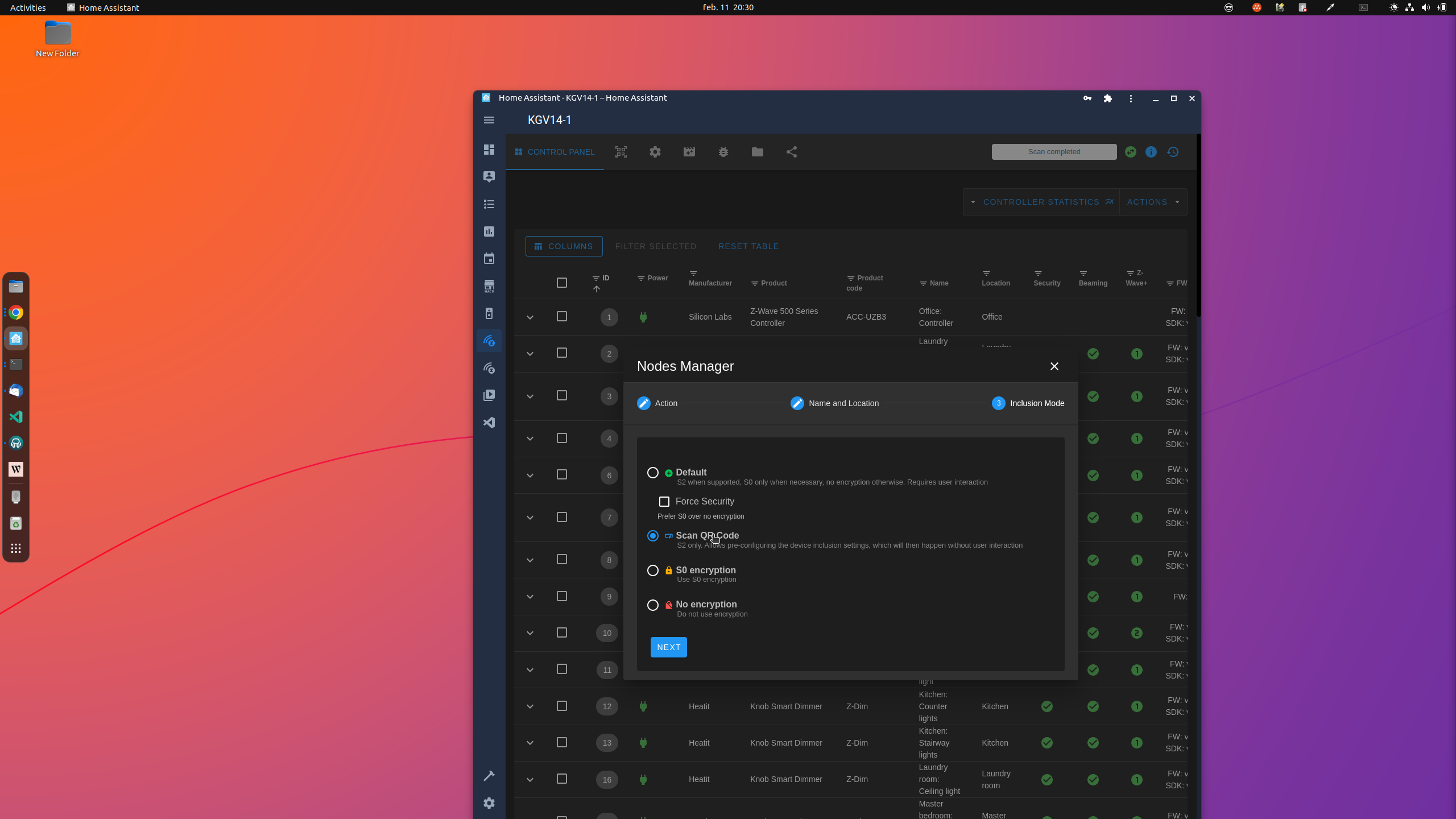Switch to the Control Panel tab
The image size is (1456, 819).
pos(554,152)
